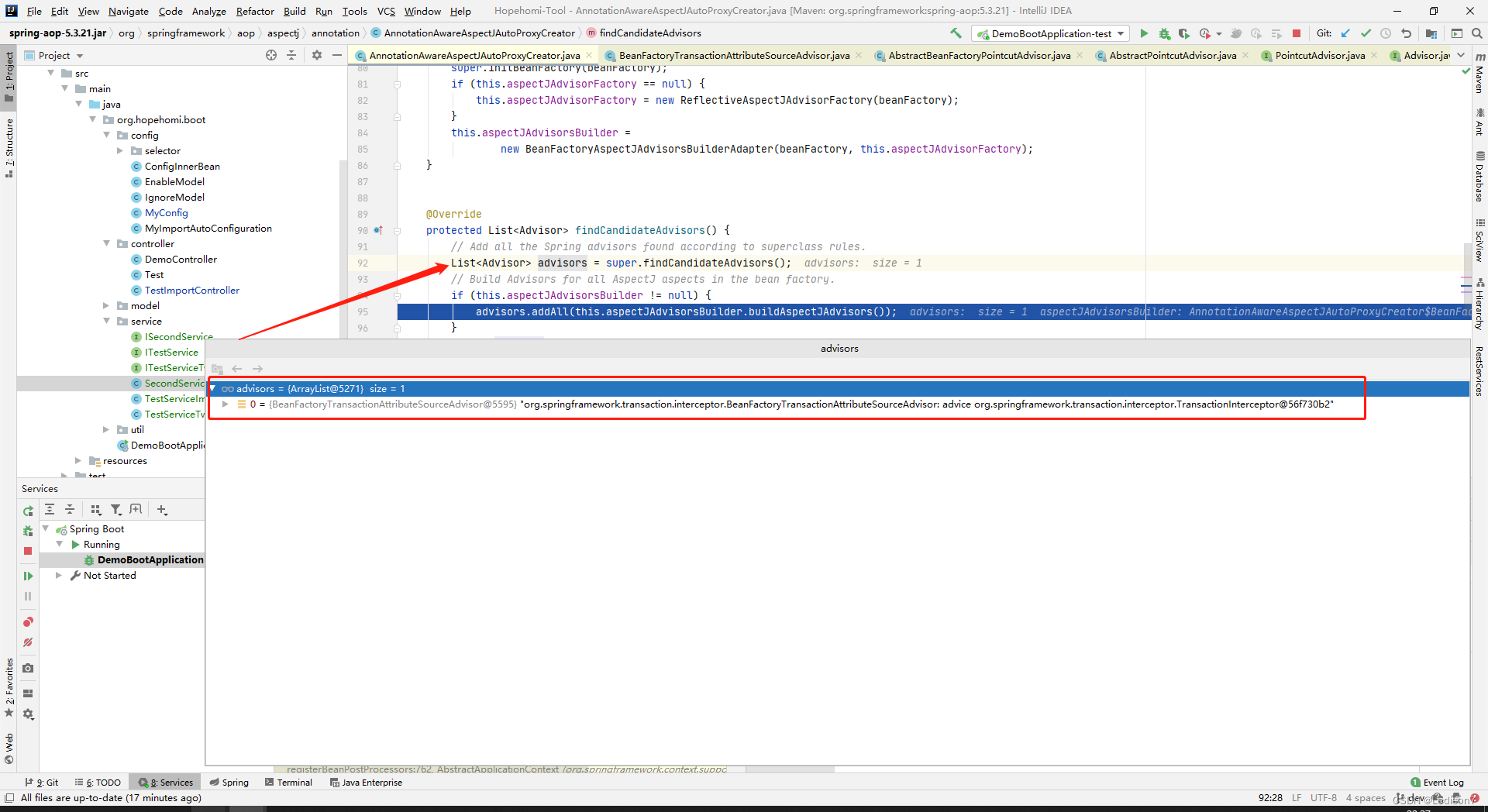Close the AnnotationAwareAspectJAutoProxyCreator.java tab

click(x=589, y=55)
